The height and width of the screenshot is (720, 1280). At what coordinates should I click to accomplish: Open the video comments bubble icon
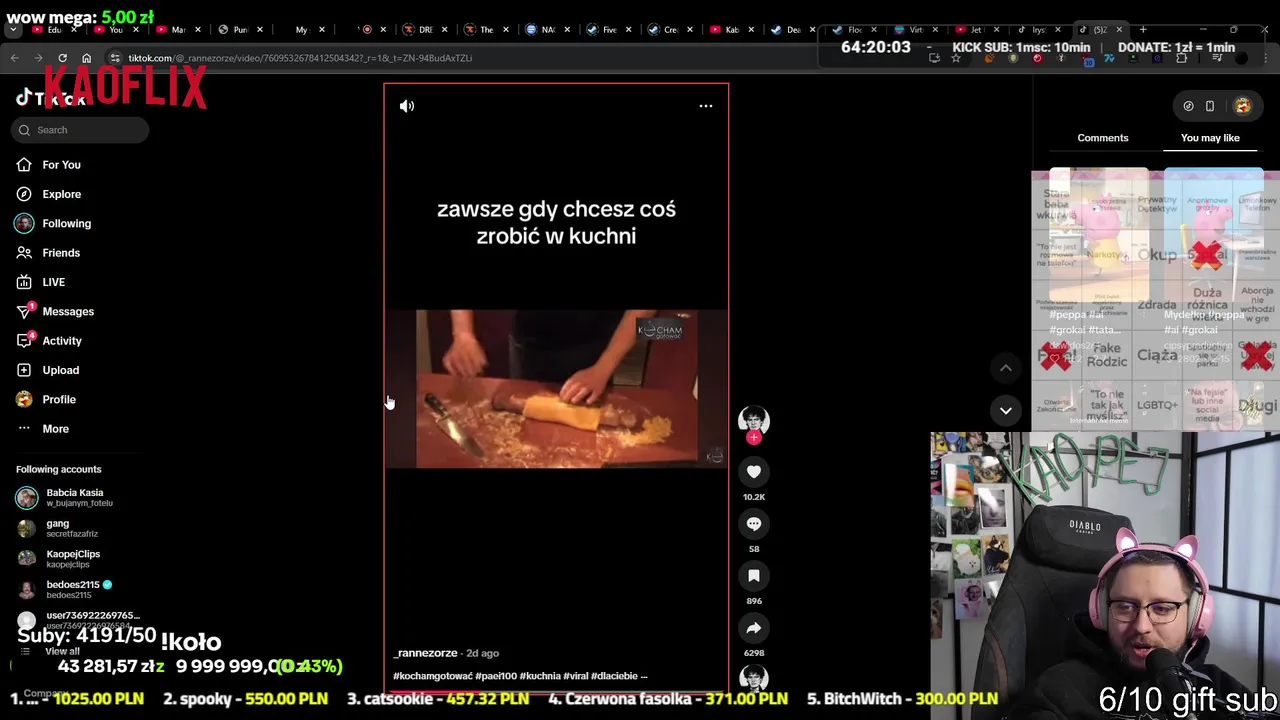coord(754,524)
